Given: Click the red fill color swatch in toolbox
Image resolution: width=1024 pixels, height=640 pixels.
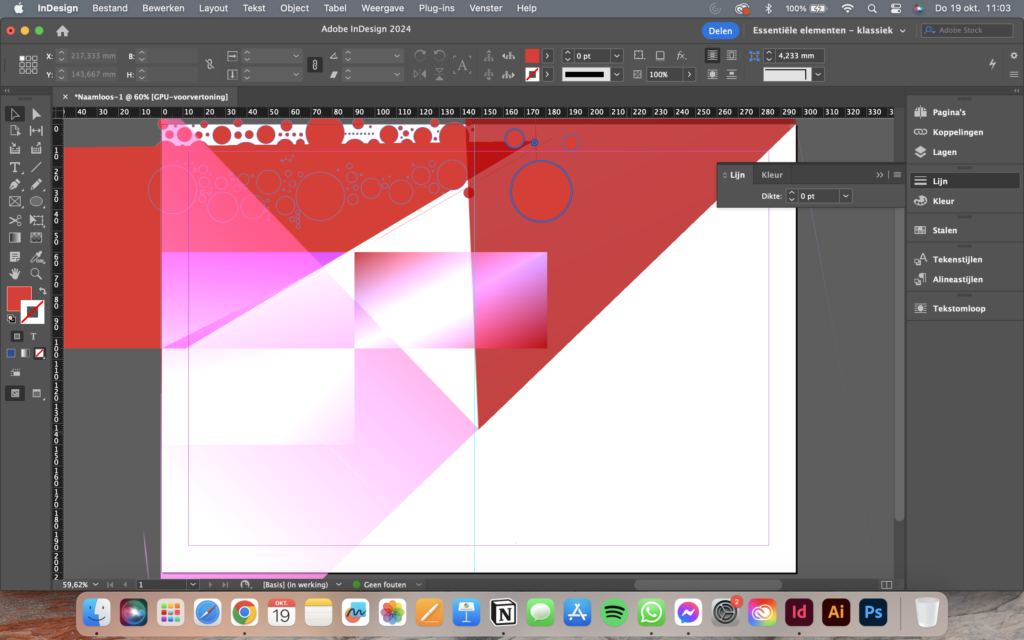Looking at the screenshot, I should [x=18, y=298].
